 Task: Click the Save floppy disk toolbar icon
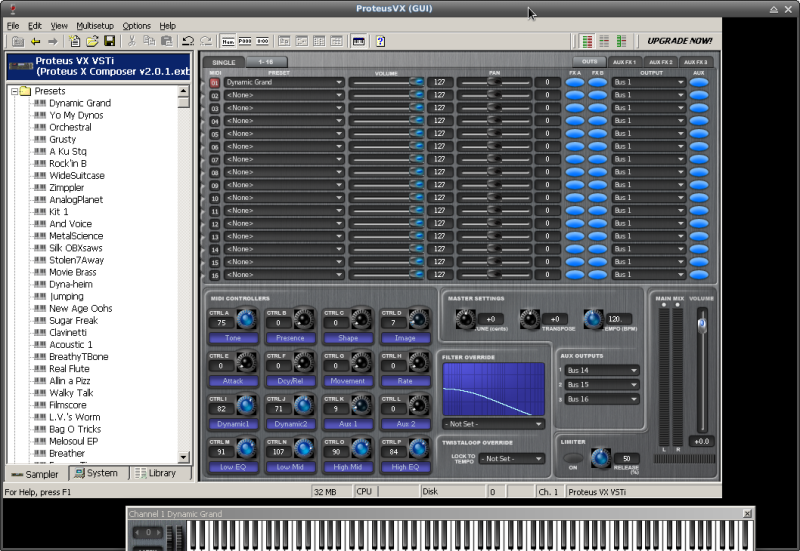click(x=109, y=41)
